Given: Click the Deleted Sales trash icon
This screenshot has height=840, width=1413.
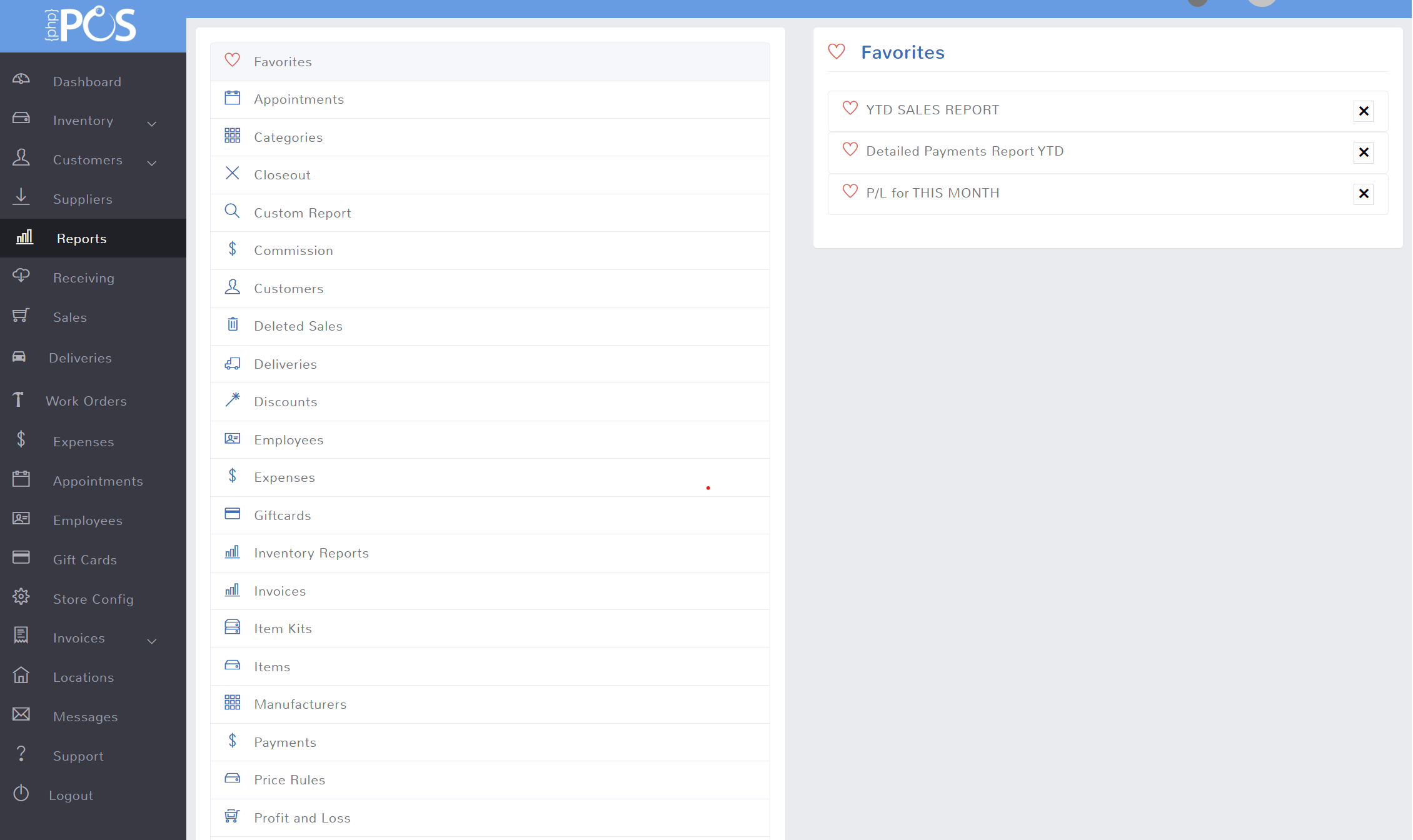Looking at the screenshot, I should (x=232, y=324).
